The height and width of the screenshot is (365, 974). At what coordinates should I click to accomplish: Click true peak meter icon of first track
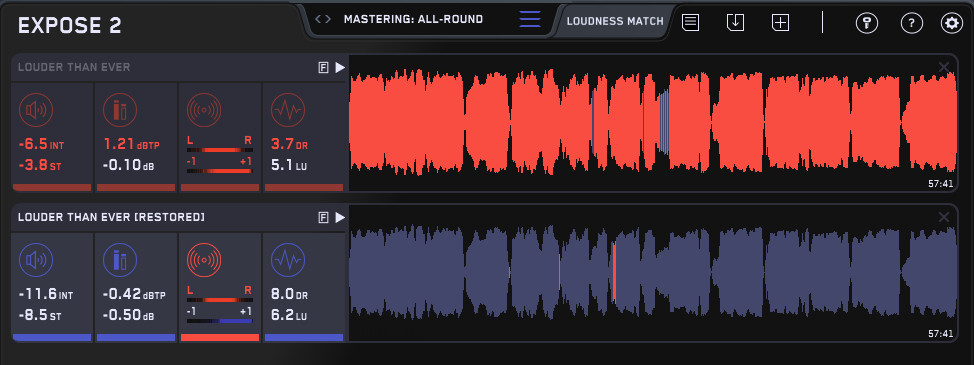coord(120,110)
